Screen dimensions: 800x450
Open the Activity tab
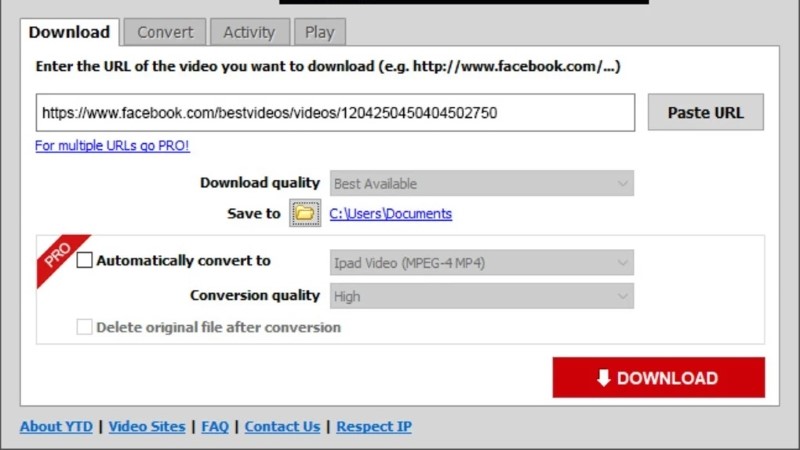click(249, 32)
